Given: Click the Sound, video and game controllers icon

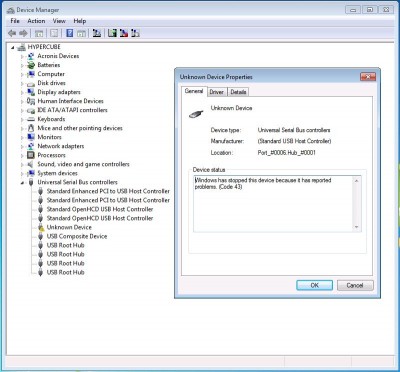Looking at the screenshot, I should [x=31, y=164].
